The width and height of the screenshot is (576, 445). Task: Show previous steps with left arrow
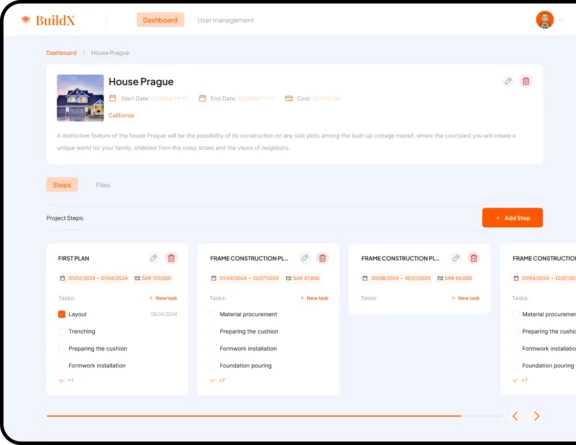point(515,416)
